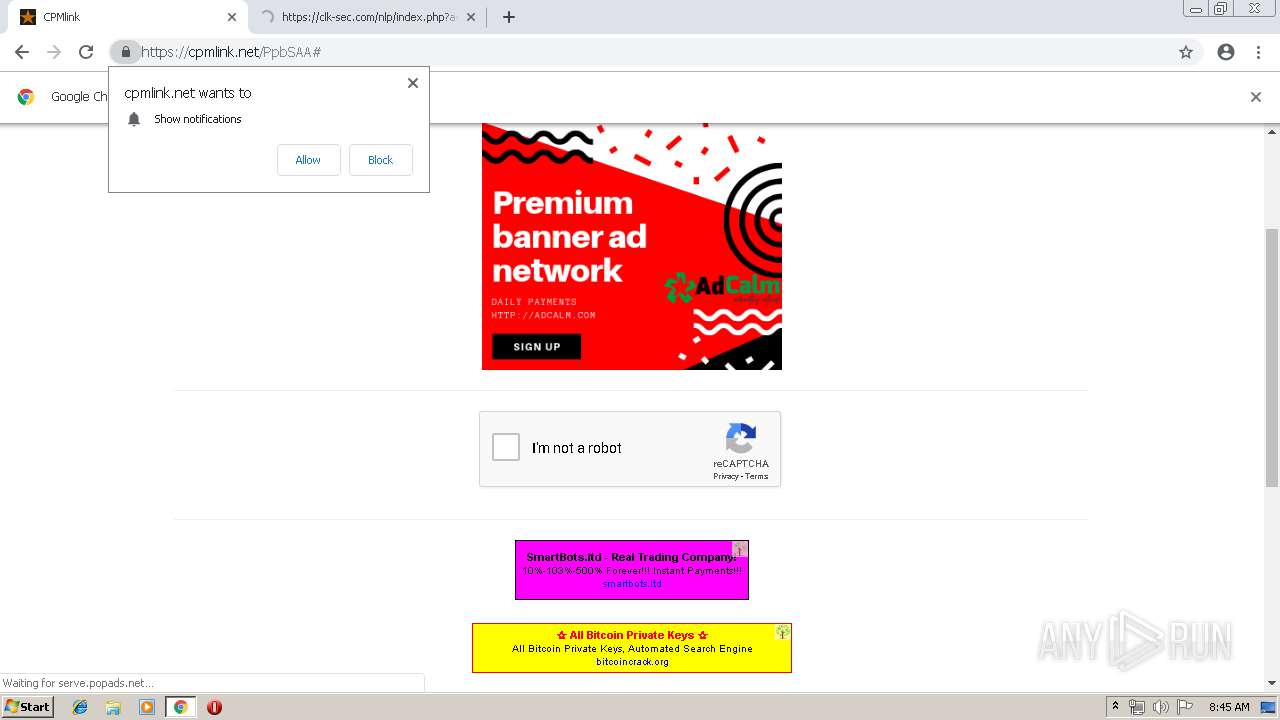This screenshot has width=1280, height=720.
Task: Click the SIGN UP button on AdCalm banner
Action: pyautogui.click(x=536, y=347)
